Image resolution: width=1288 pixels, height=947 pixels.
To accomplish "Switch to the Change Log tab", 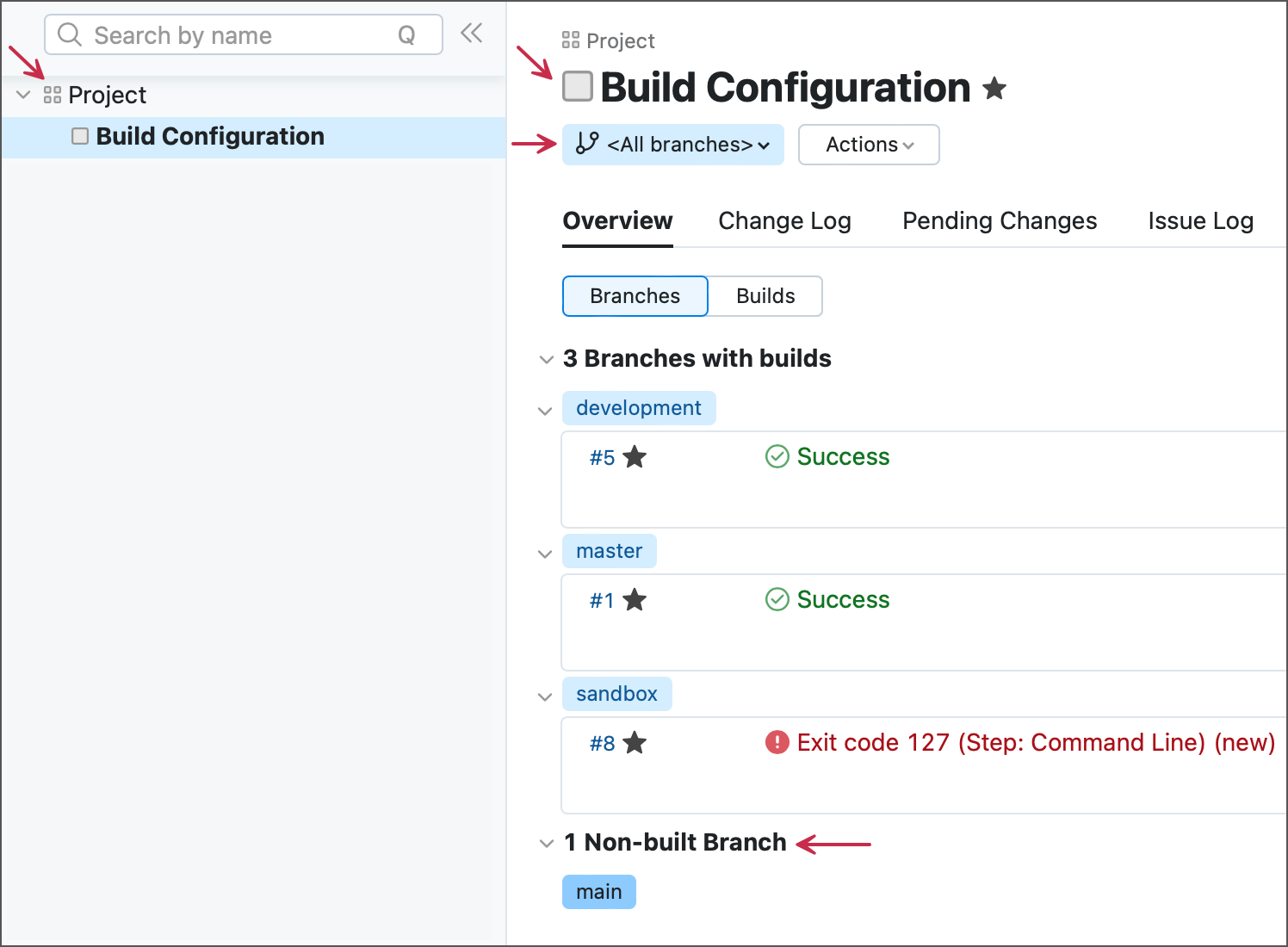I will (783, 221).
